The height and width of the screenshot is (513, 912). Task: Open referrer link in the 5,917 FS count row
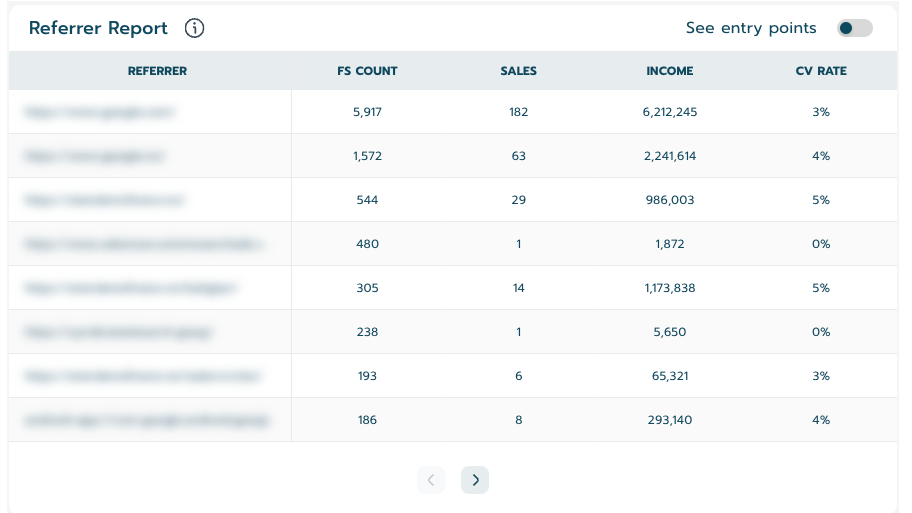100,112
